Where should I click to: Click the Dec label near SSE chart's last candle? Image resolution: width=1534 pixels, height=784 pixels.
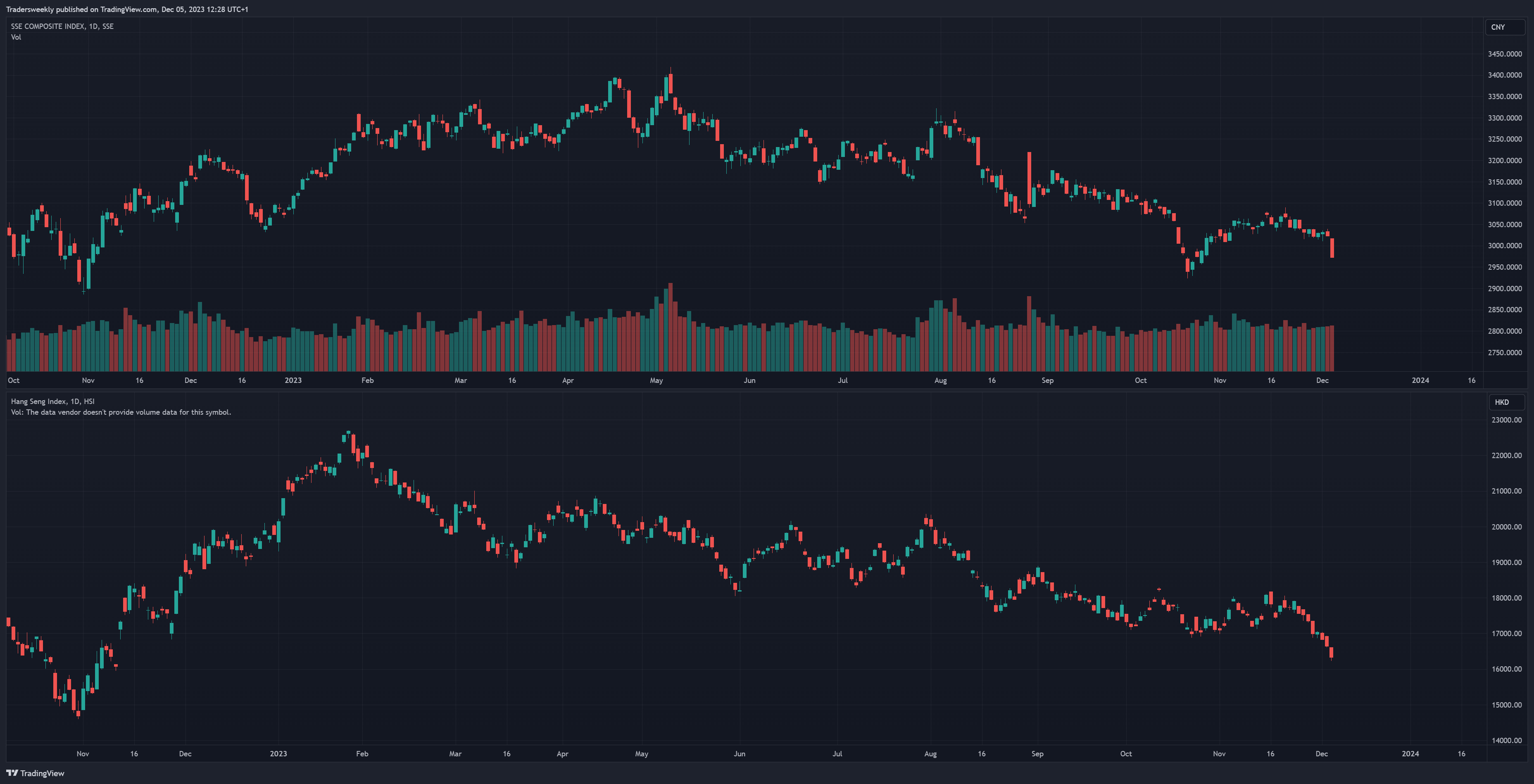pos(1322,380)
